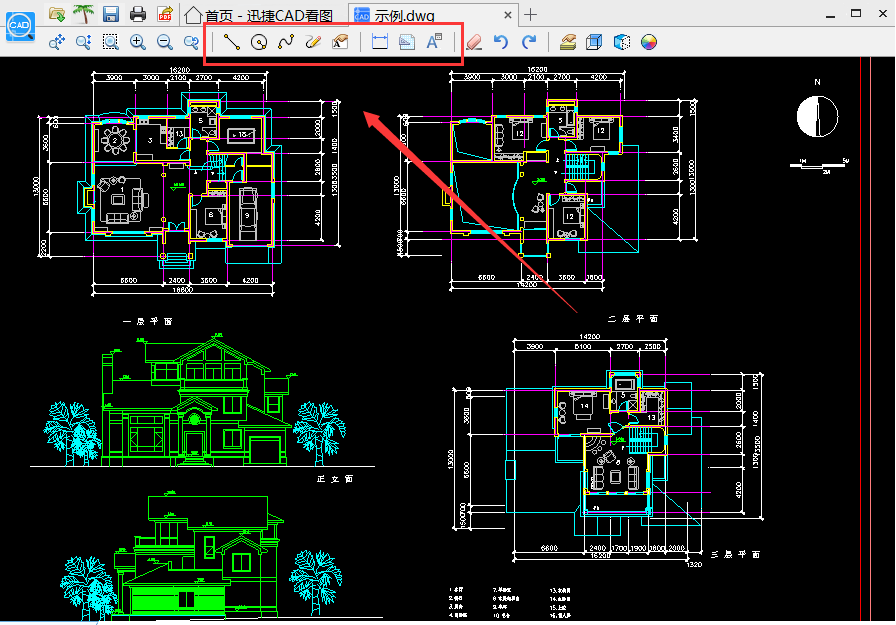Save the drawing with the floppy disk icon
This screenshot has height=625, width=896.
[x=111, y=14]
